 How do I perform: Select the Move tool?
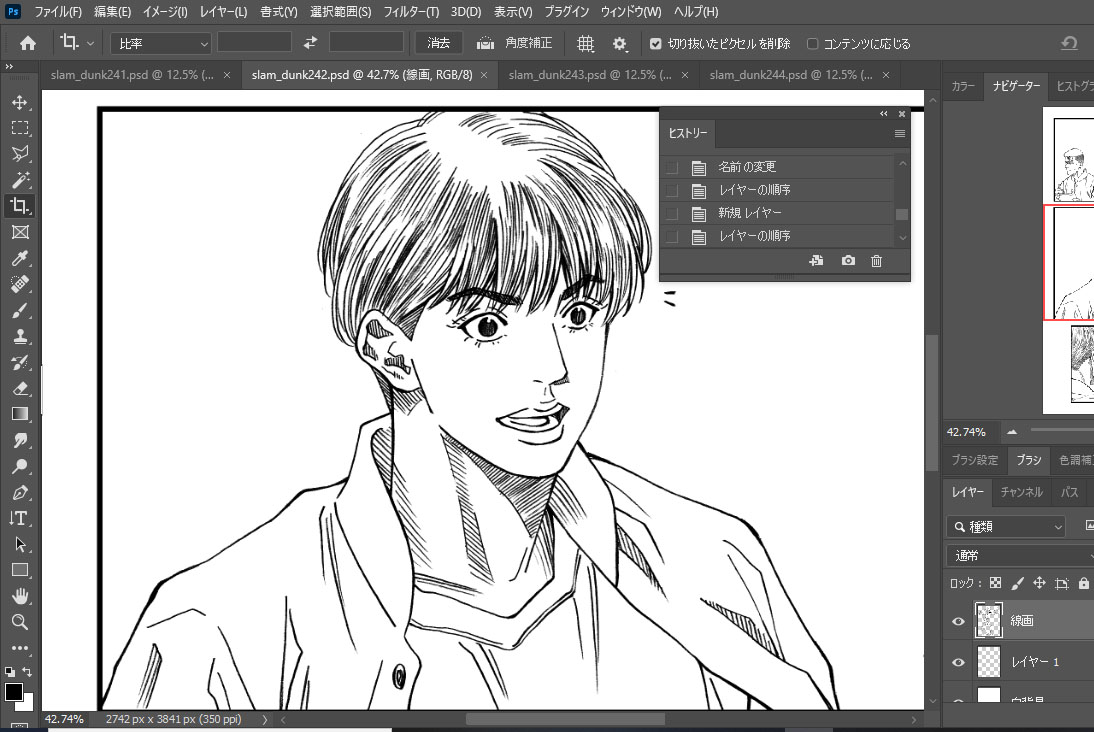[x=20, y=103]
